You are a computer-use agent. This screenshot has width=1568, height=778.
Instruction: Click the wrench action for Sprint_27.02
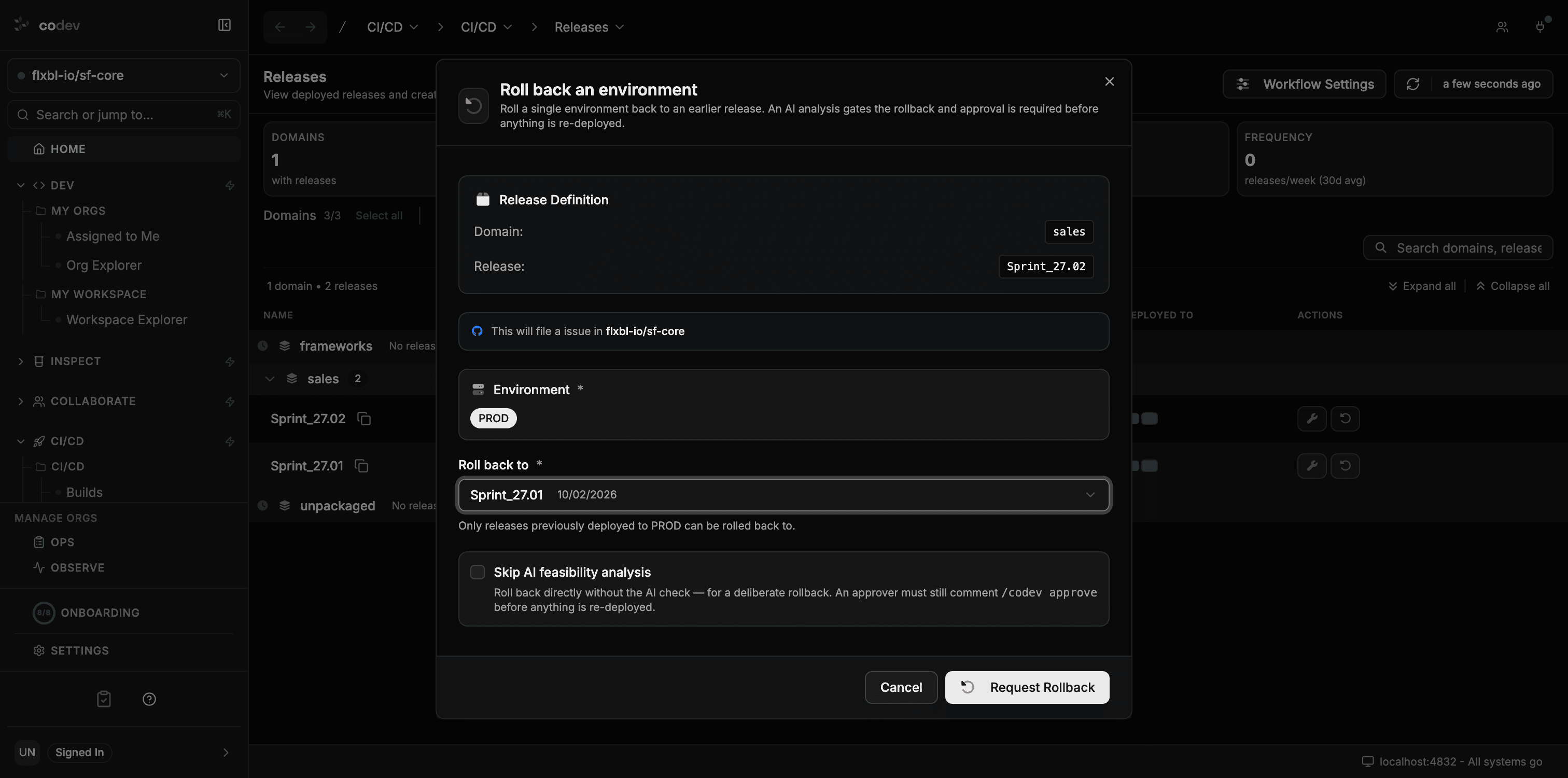tap(1312, 419)
